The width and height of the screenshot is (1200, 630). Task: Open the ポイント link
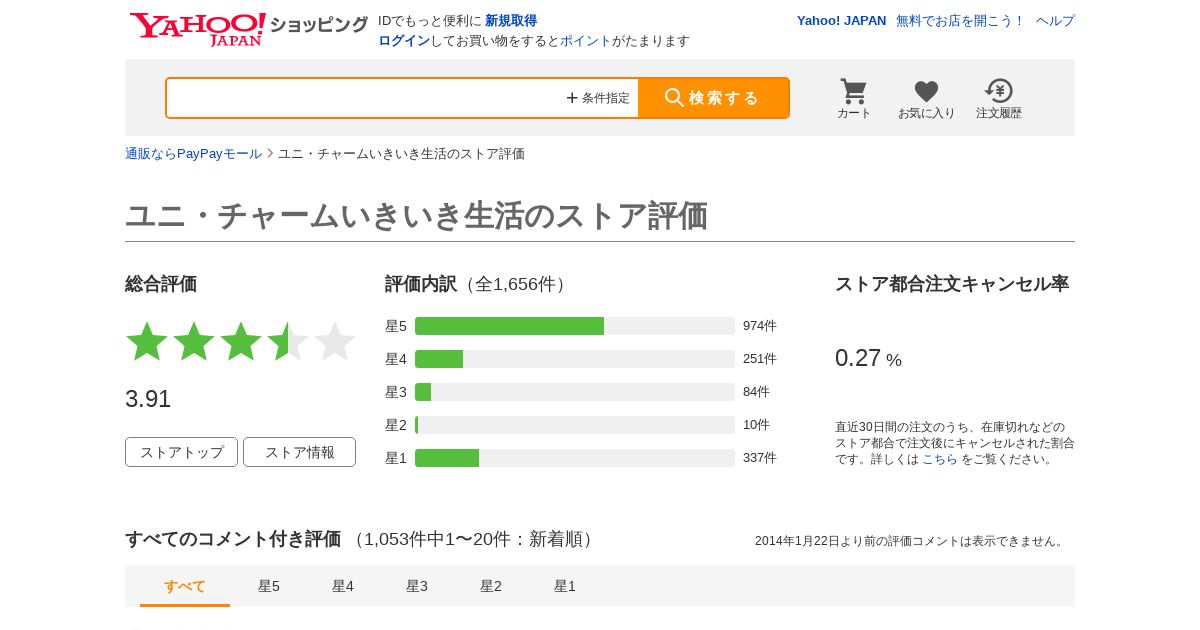(x=585, y=41)
